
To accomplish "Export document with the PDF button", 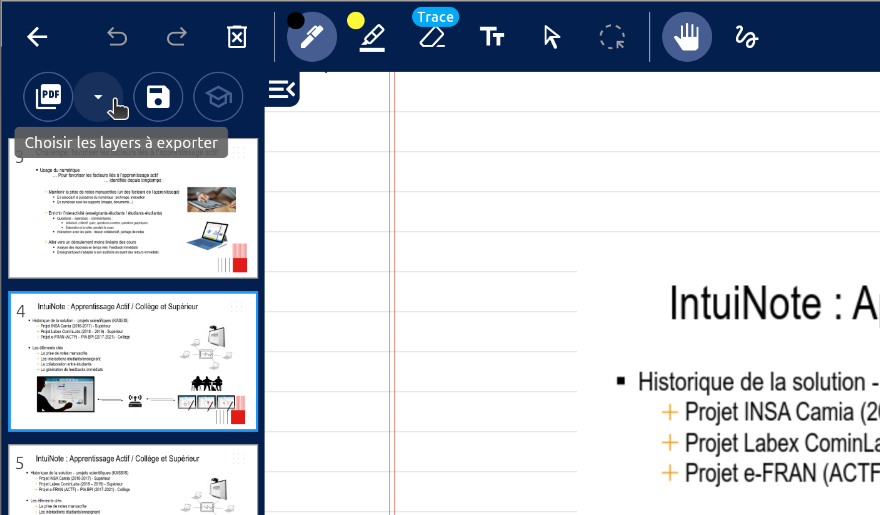I will click(48, 97).
